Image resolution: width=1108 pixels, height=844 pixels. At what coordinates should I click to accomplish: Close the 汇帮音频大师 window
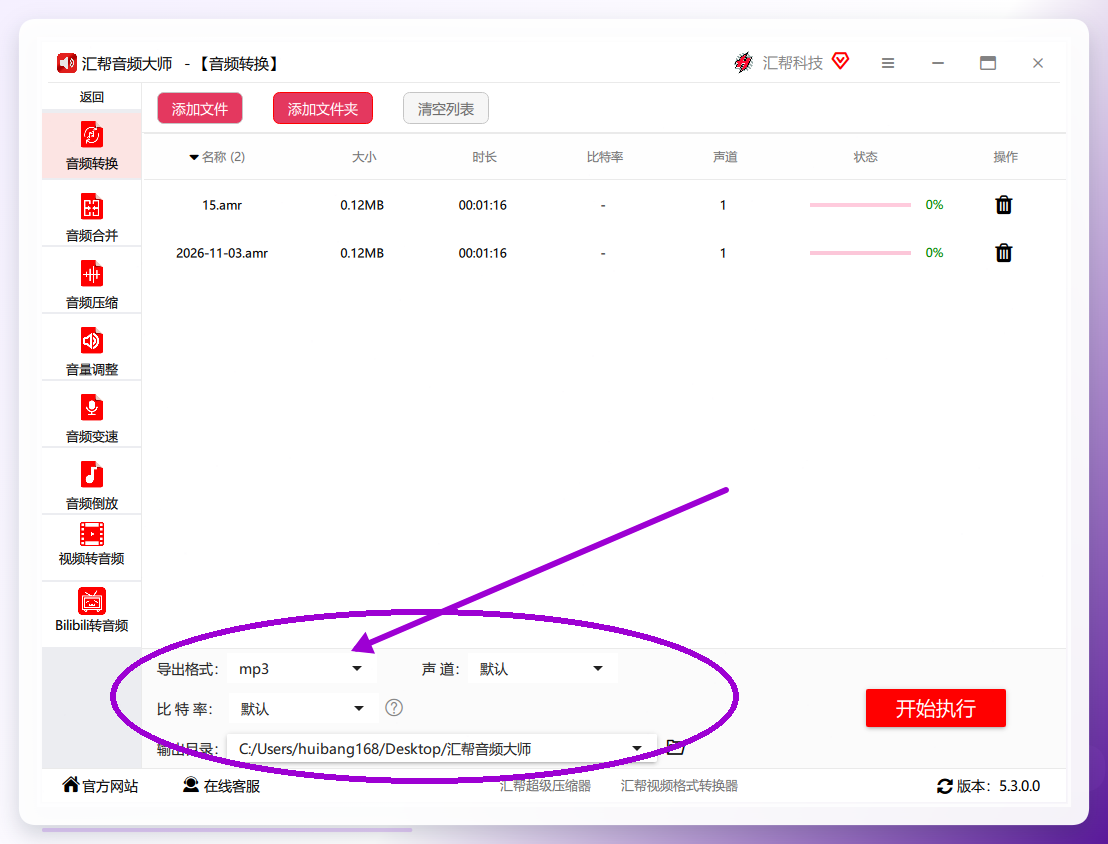tap(1038, 63)
